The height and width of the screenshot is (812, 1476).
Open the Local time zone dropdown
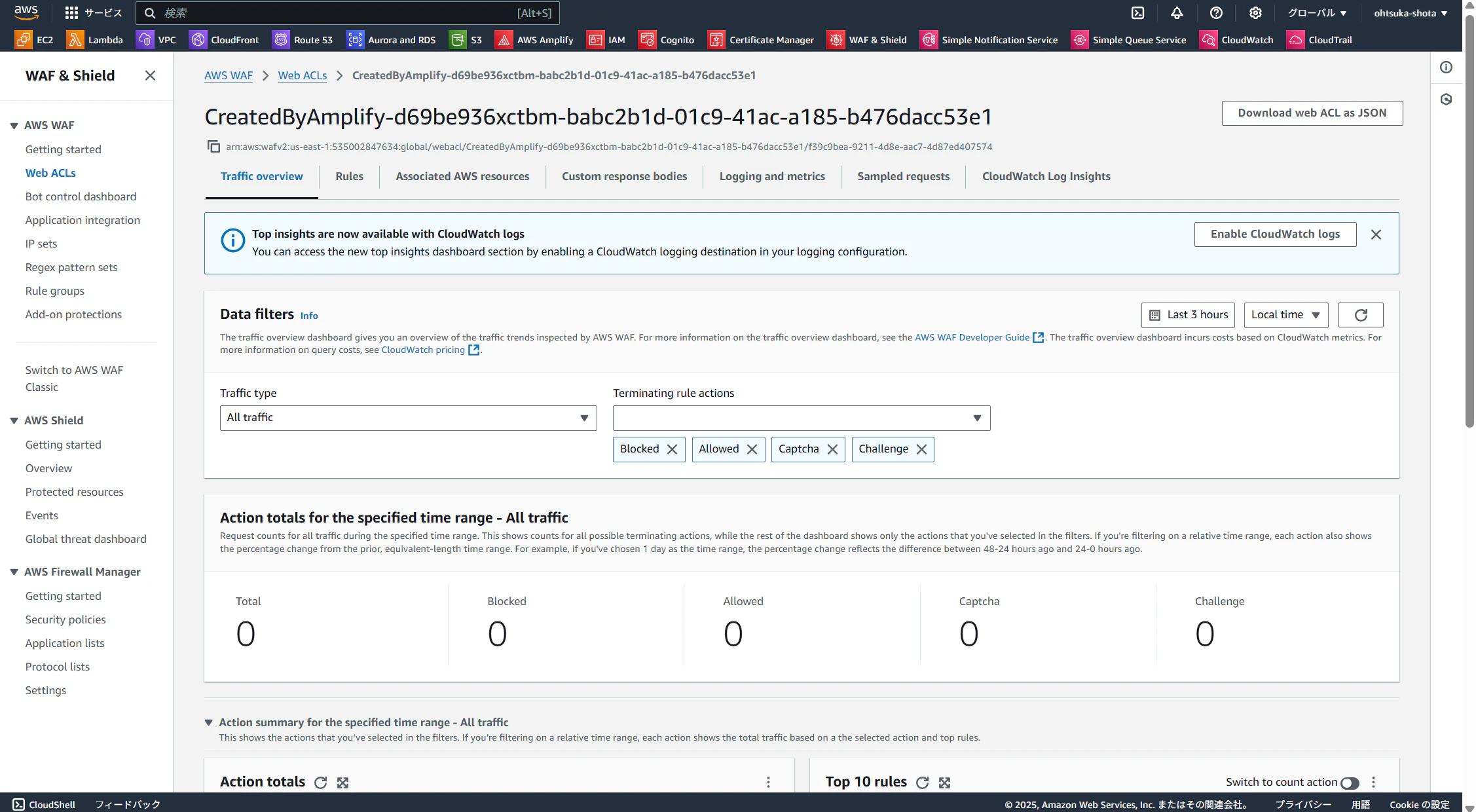pos(1286,315)
